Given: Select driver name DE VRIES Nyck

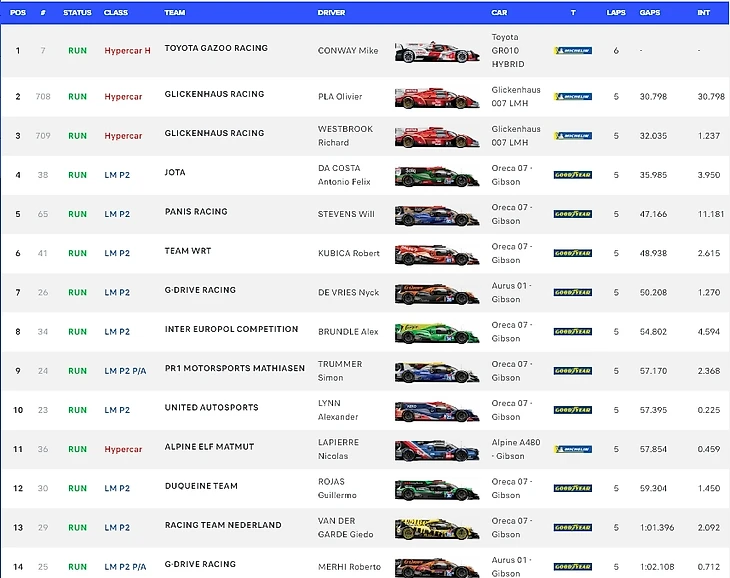Looking at the screenshot, I should pyautogui.click(x=348, y=293).
